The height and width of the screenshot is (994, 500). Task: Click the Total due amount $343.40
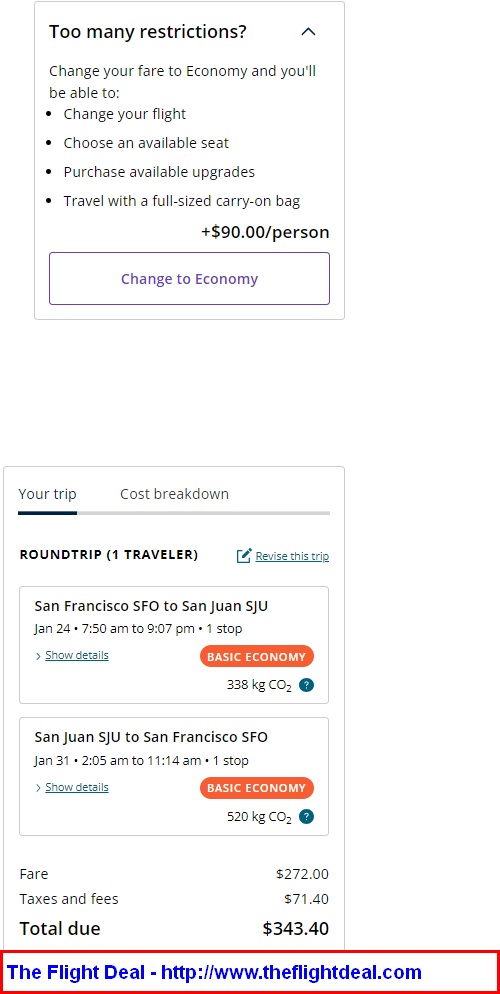[x=296, y=929]
